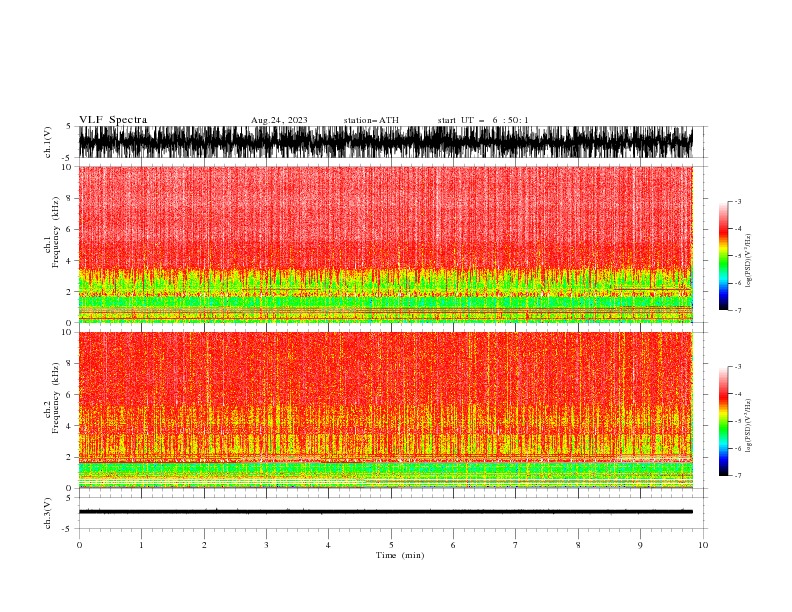Image resolution: width=792 pixels, height=612 pixels.
Task: Click the ch.1 waveform plot
Action: point(385,142)
